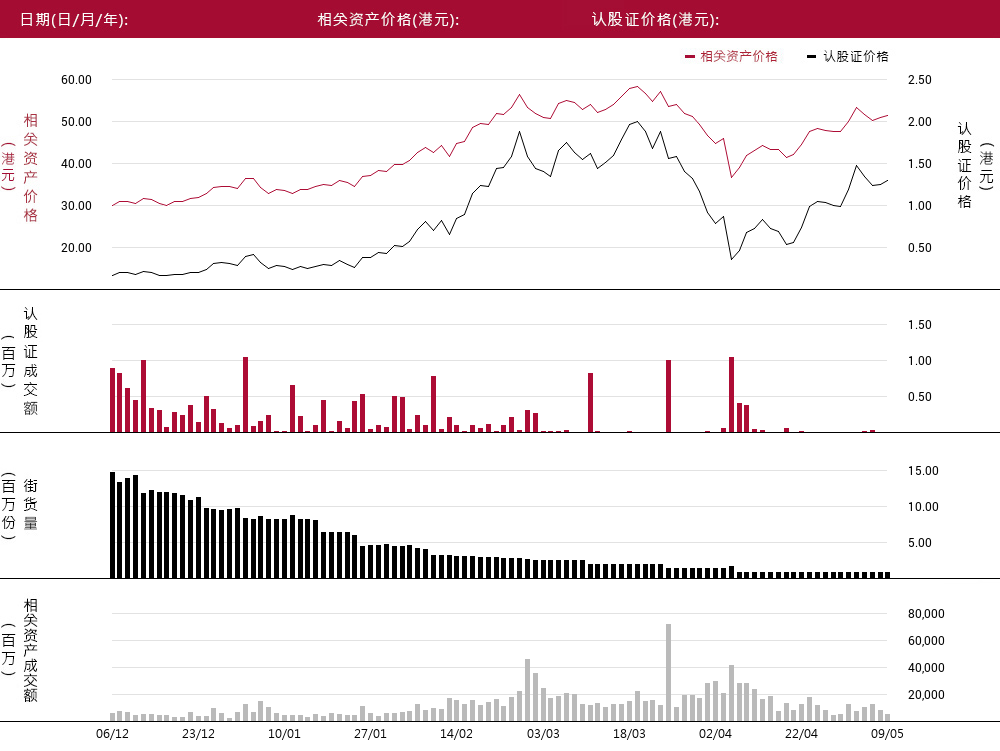Click the 50.00 left axis value

point(77,122)
